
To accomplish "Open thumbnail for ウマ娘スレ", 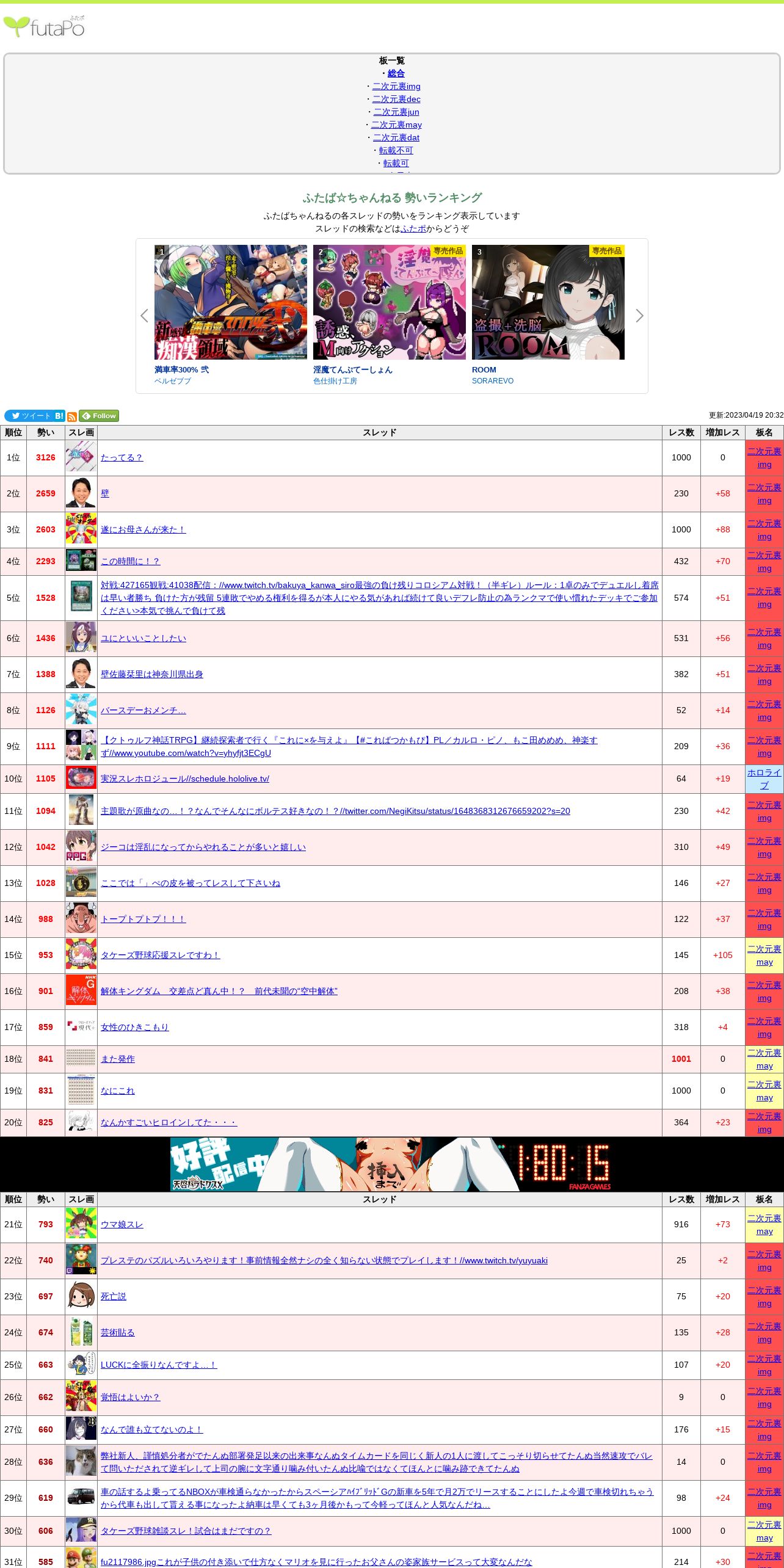I will [81, 1224].
